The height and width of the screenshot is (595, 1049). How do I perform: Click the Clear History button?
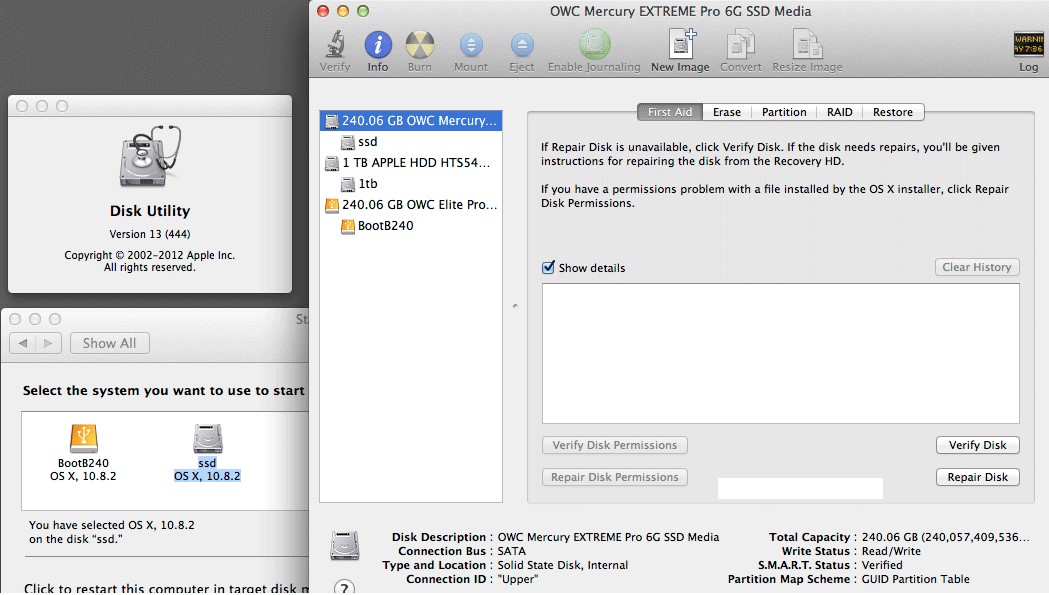(977, 267)
